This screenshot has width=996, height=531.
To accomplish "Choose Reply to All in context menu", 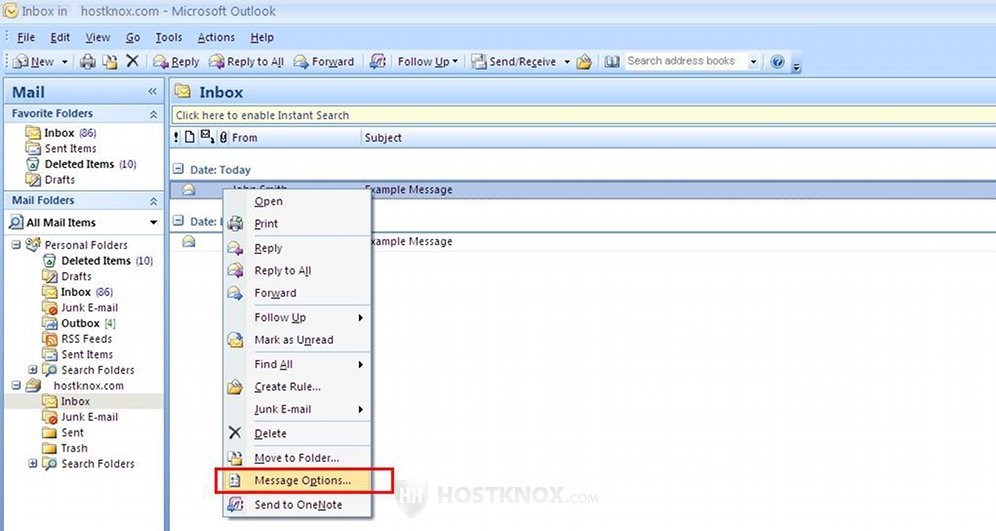I will tap(297, 271).
